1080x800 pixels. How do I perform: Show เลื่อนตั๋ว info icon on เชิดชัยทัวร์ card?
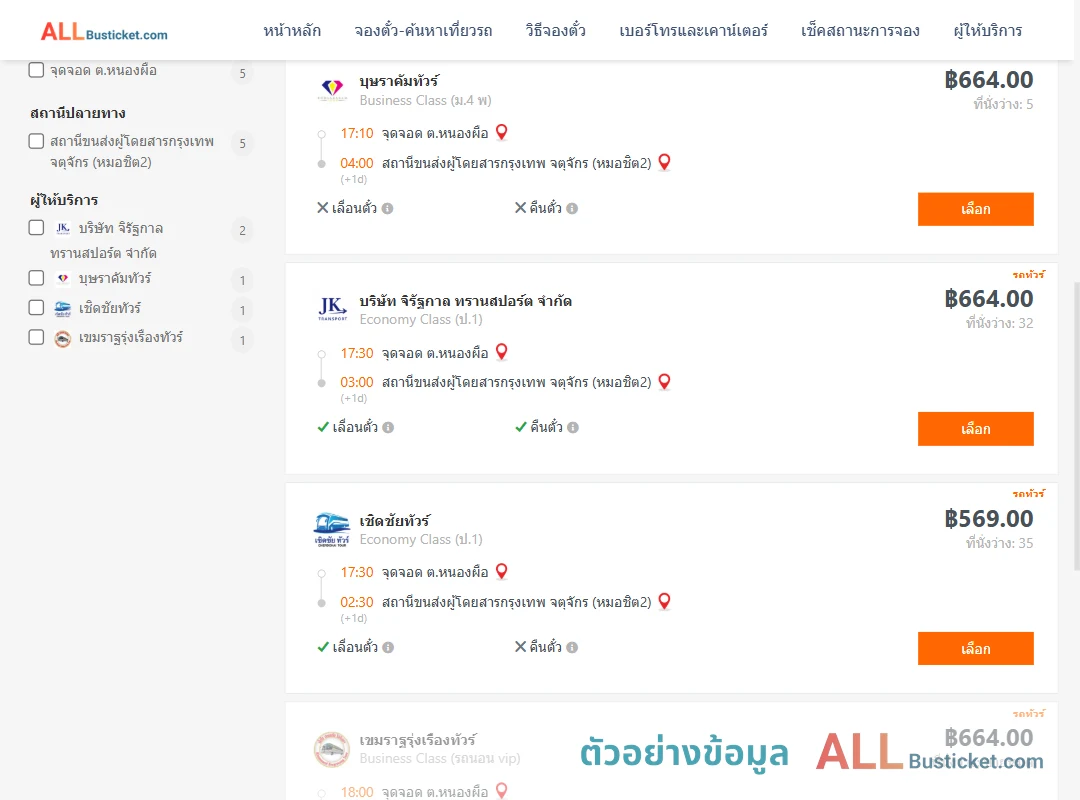(388, 647)
